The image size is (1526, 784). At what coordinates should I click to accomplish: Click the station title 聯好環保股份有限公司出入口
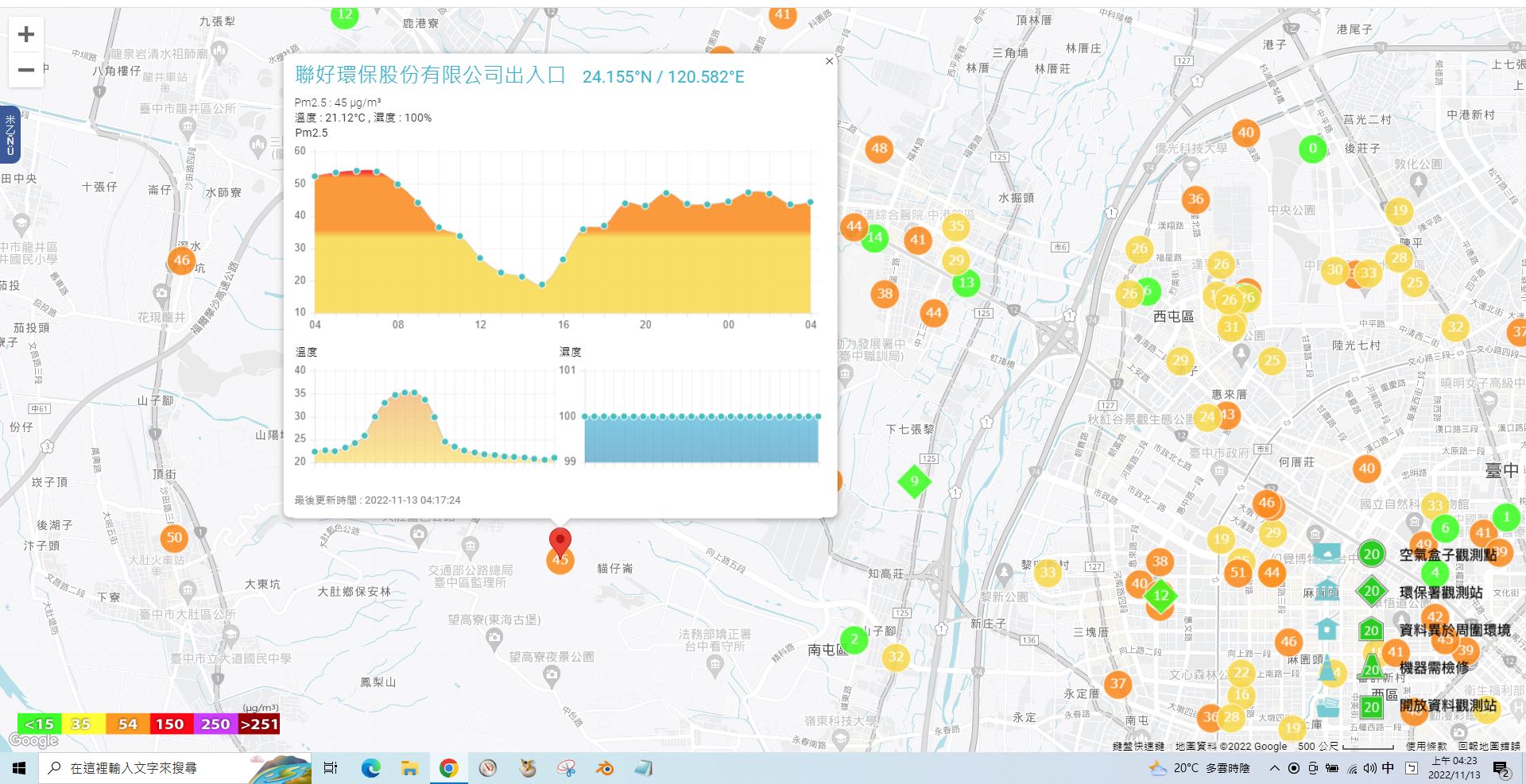tap(430, 75)
